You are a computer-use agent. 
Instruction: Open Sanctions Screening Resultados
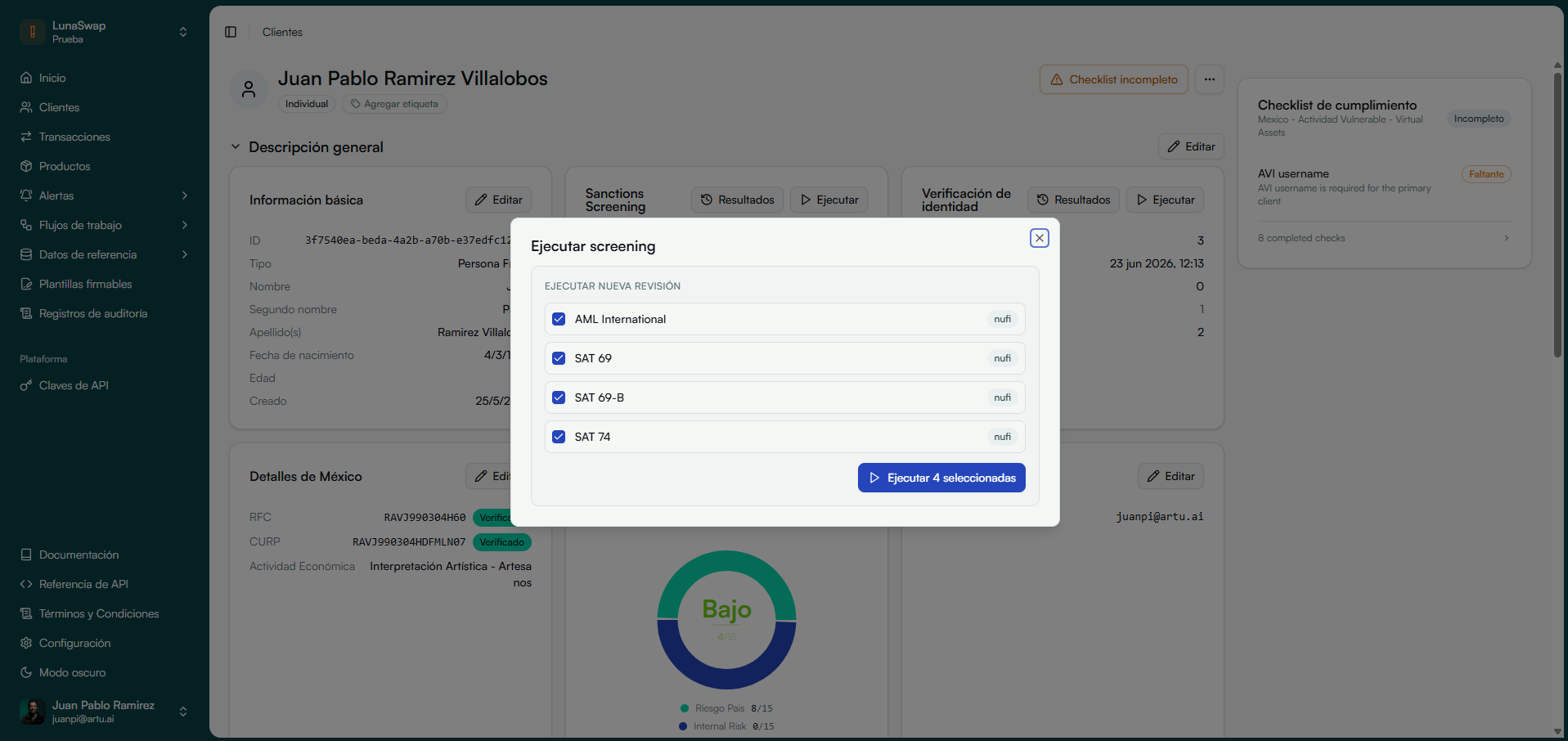pos(738,200)
